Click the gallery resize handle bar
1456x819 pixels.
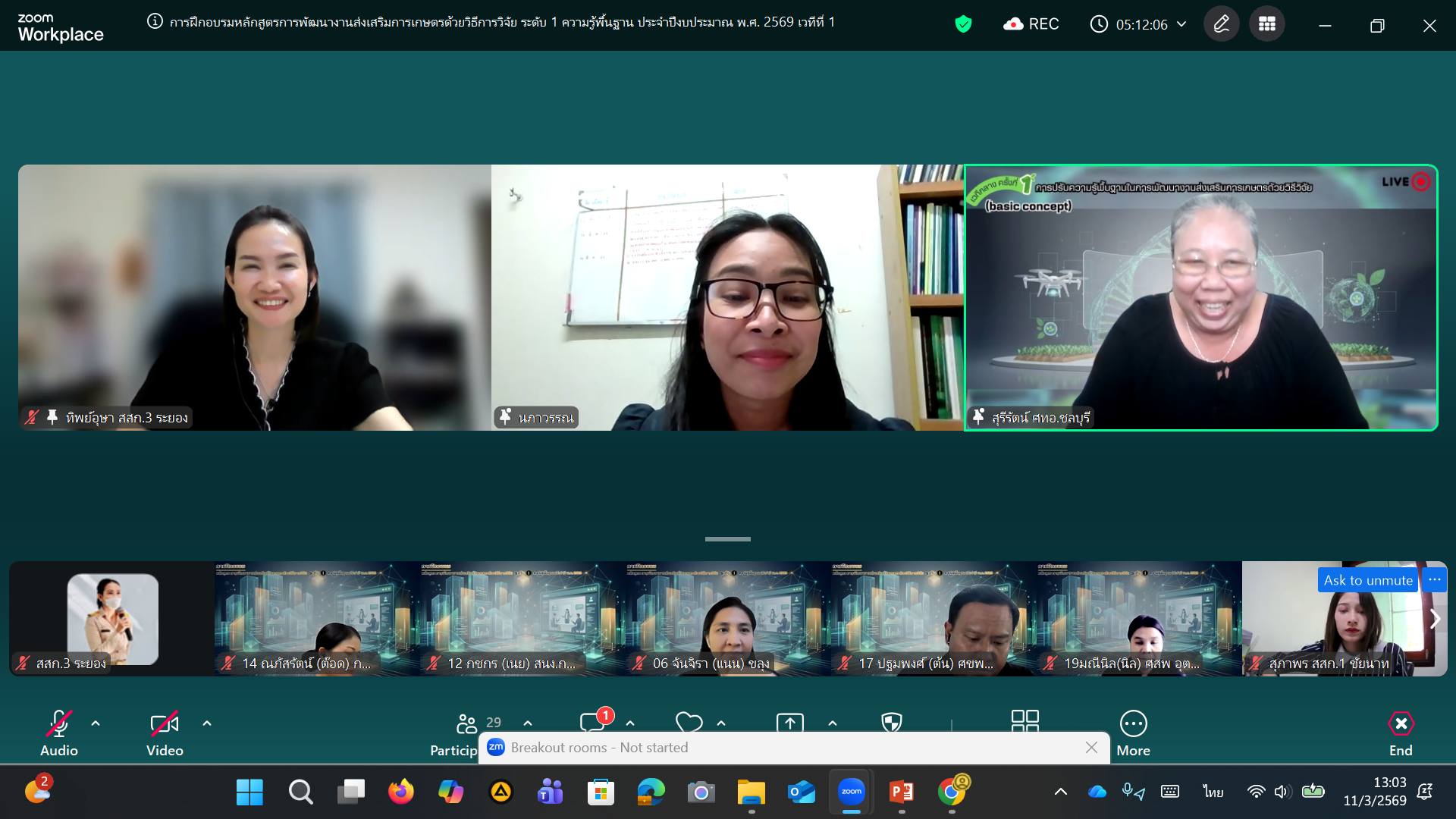[x=727, y=539]
